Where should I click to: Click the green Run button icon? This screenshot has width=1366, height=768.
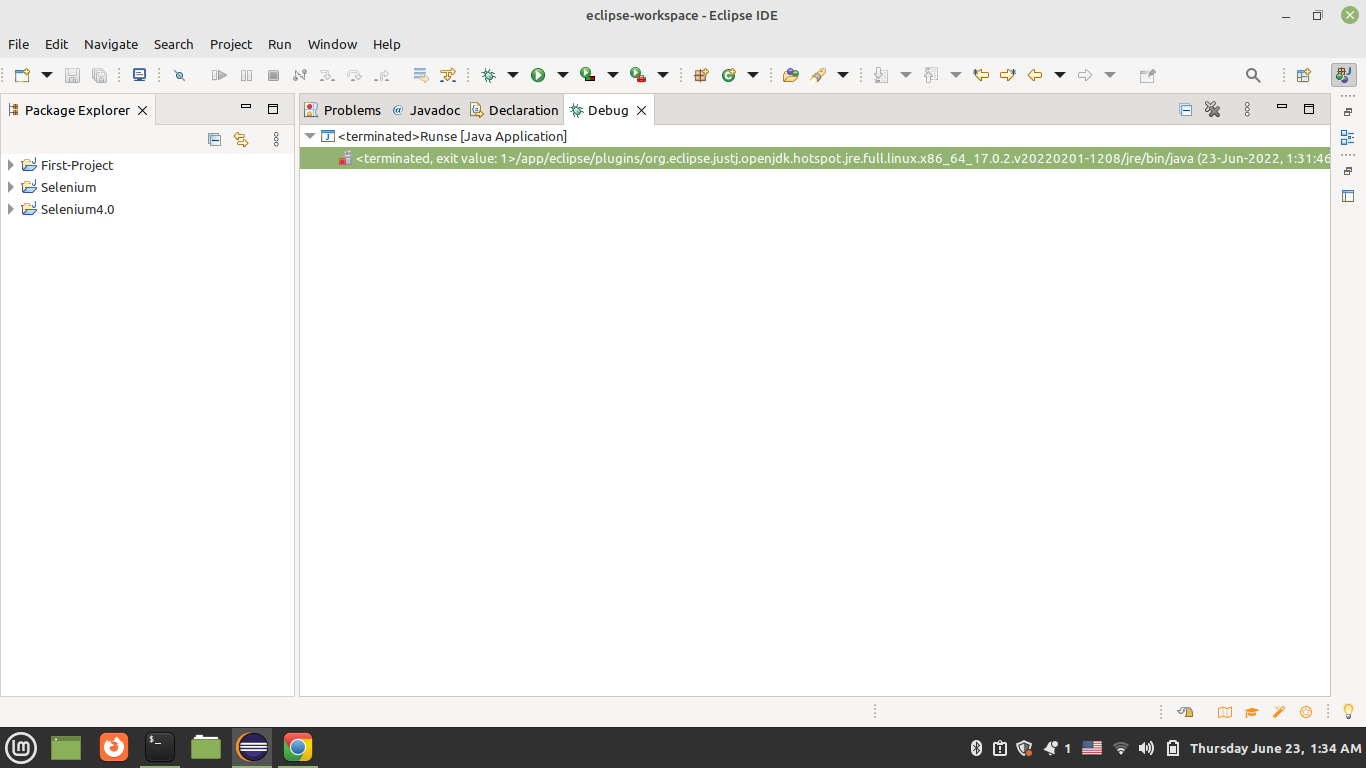point(538,75)
